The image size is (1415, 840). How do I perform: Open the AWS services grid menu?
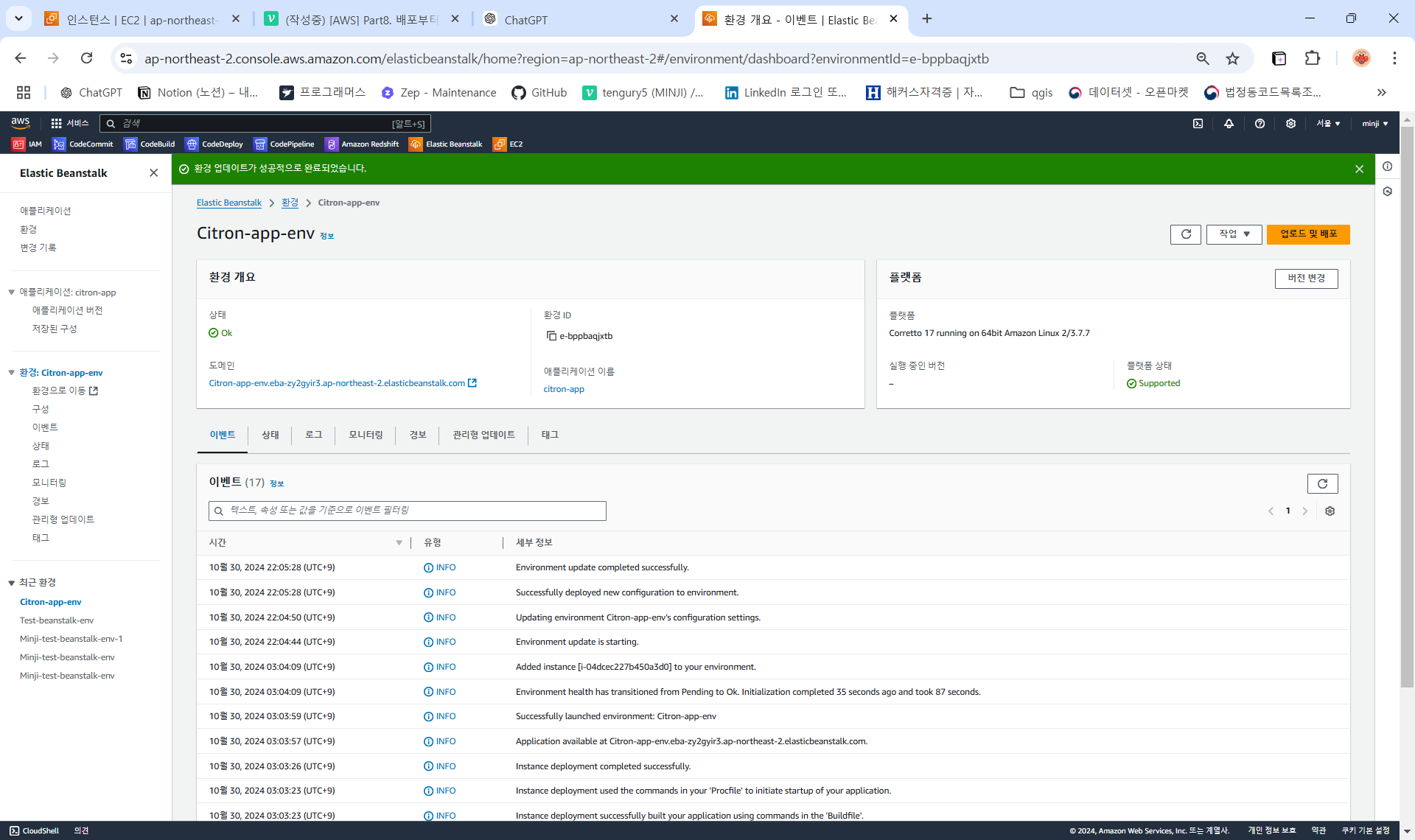57,124
